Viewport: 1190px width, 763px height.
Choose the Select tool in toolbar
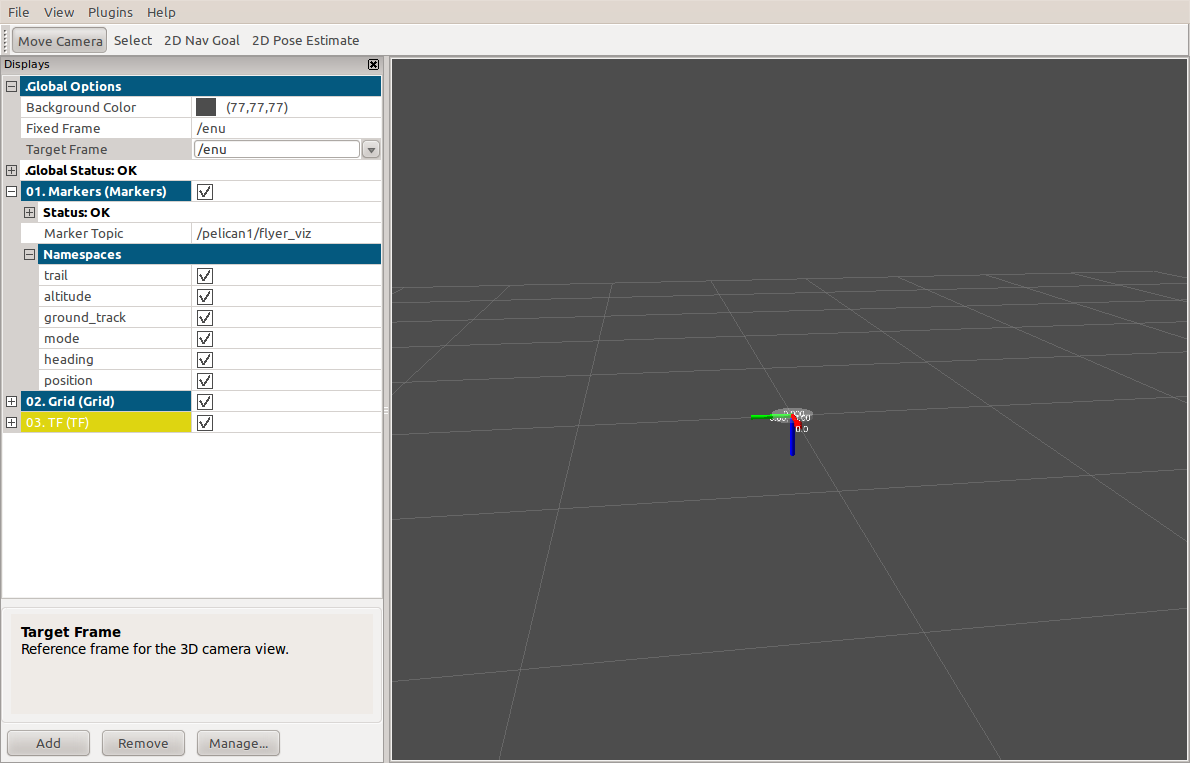coord(133,41)
